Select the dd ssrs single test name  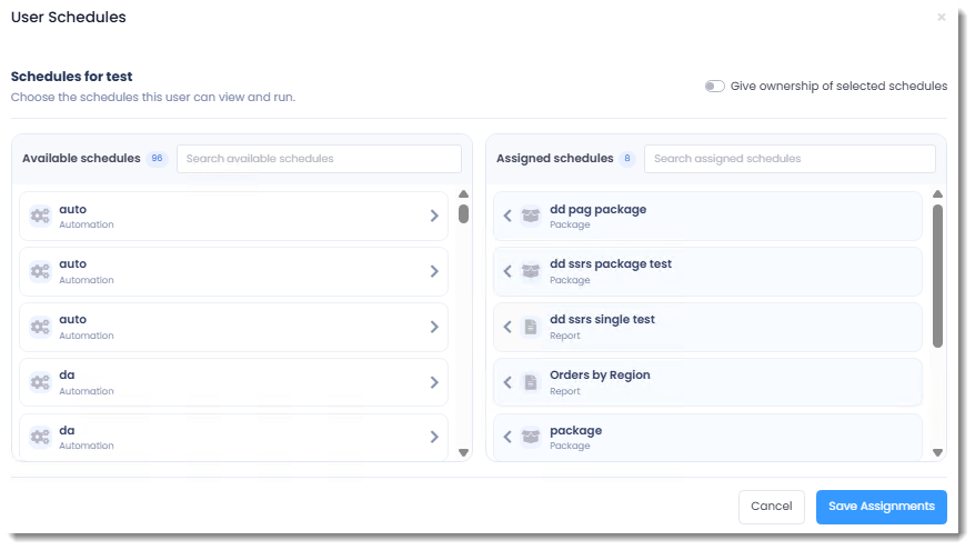(602, 319)
